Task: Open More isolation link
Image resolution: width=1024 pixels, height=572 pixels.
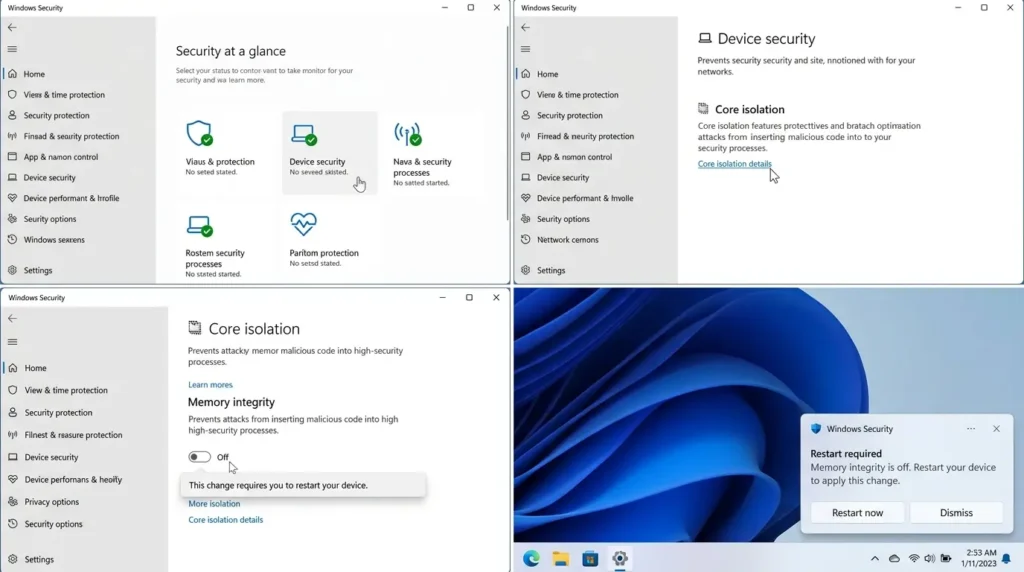Action: click(214, 503)
